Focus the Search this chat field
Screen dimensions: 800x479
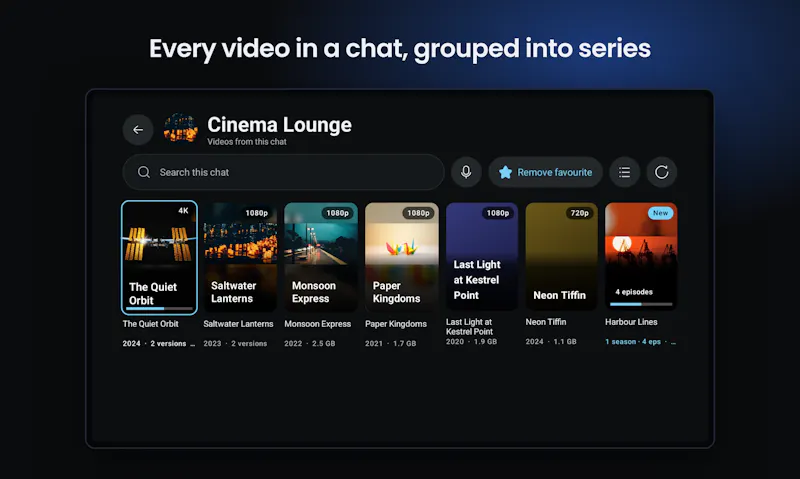point(283,172)
